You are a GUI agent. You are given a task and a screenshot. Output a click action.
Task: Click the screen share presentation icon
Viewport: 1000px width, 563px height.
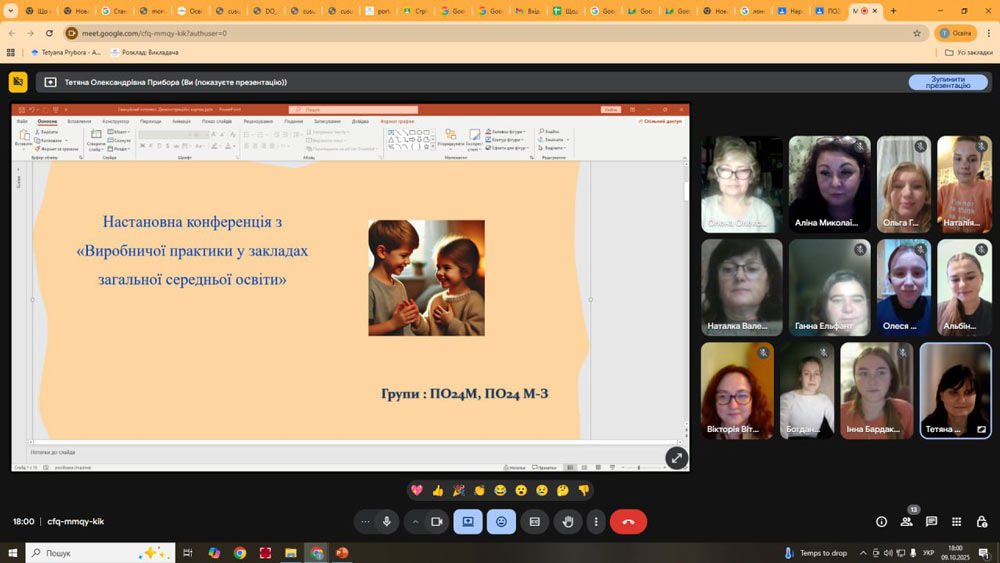click(x=467, y=521)
